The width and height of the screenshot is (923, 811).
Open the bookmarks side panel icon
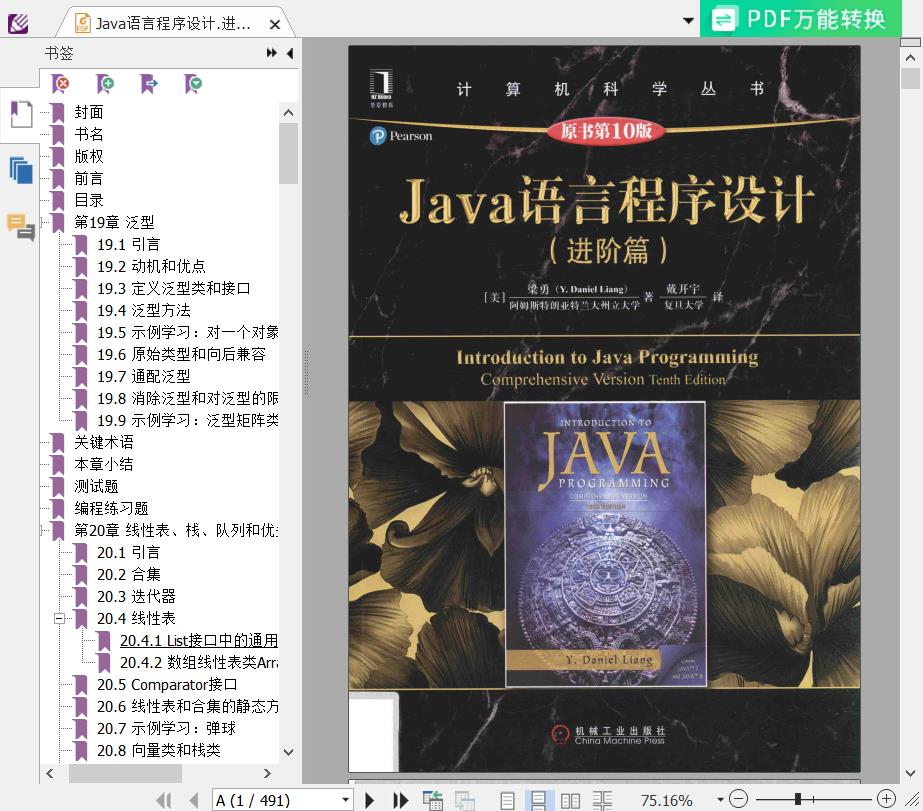(21, 114)
